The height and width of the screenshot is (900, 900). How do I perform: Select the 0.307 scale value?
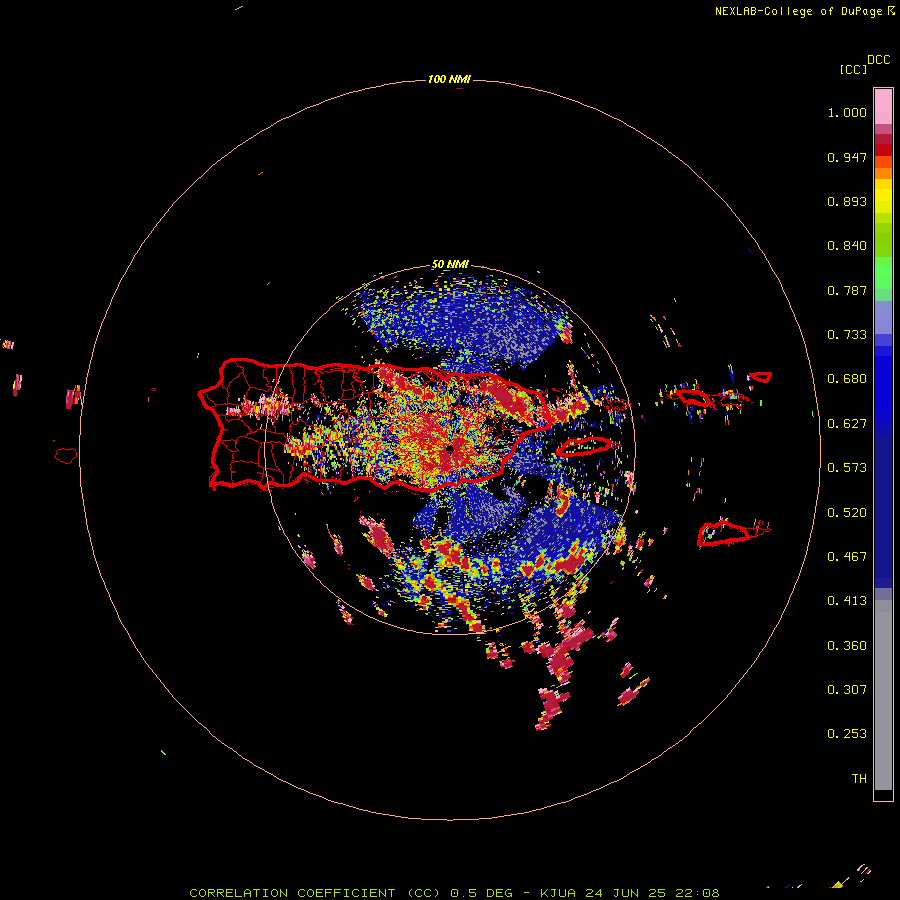[x=847, y=690]
